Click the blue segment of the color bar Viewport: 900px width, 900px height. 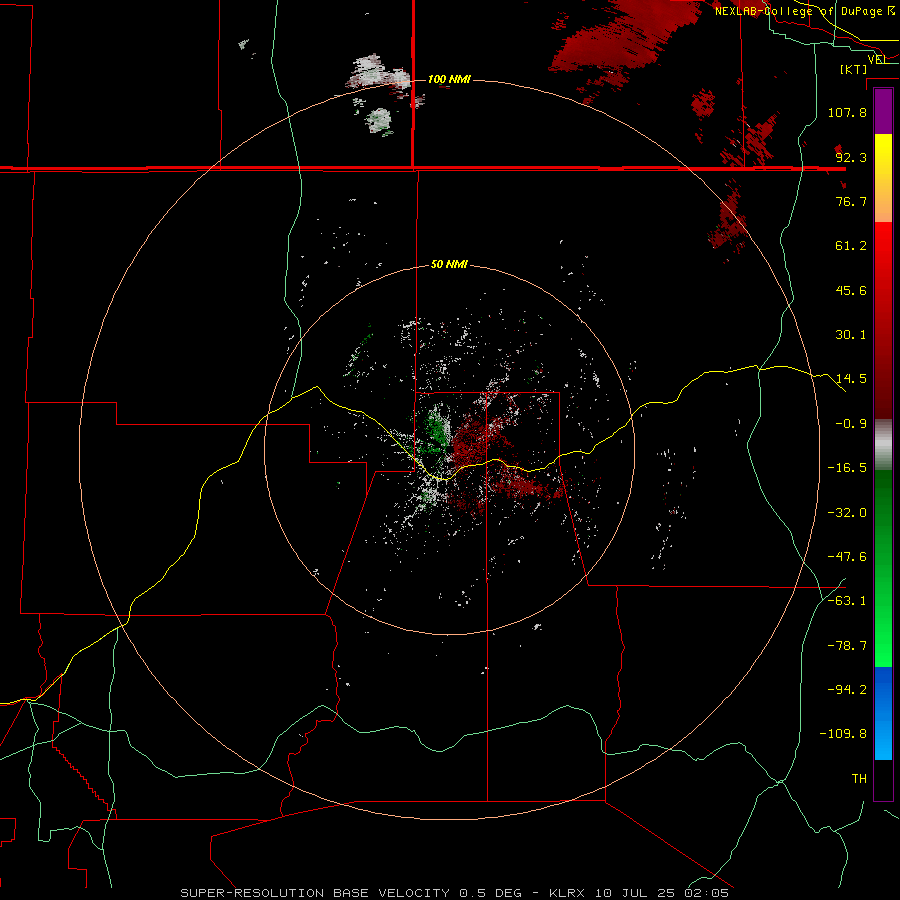click(x=883, y=713)
